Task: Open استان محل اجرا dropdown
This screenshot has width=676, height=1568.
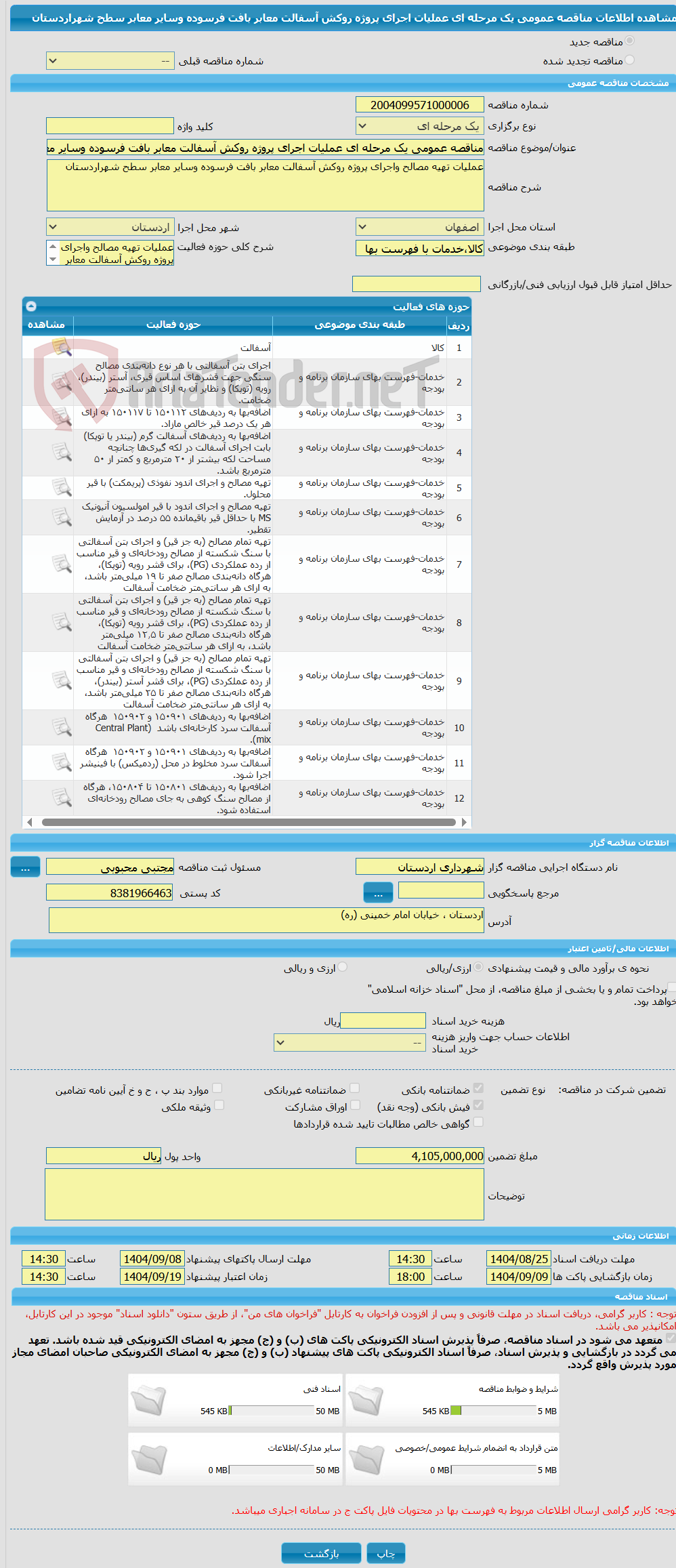Action: pyautogui.click(x=420, y=227)
